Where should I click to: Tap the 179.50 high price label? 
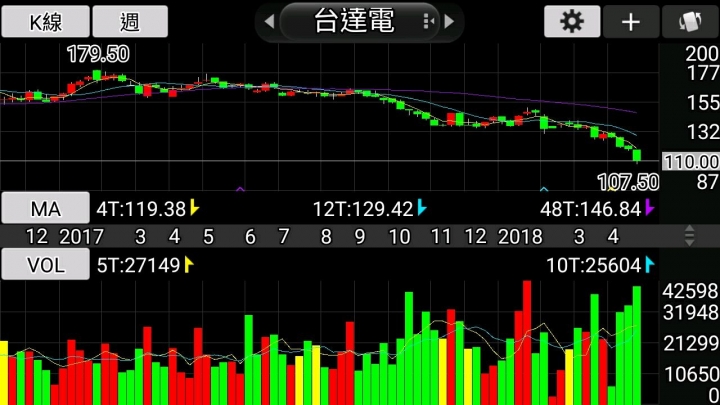pos(98,54)
